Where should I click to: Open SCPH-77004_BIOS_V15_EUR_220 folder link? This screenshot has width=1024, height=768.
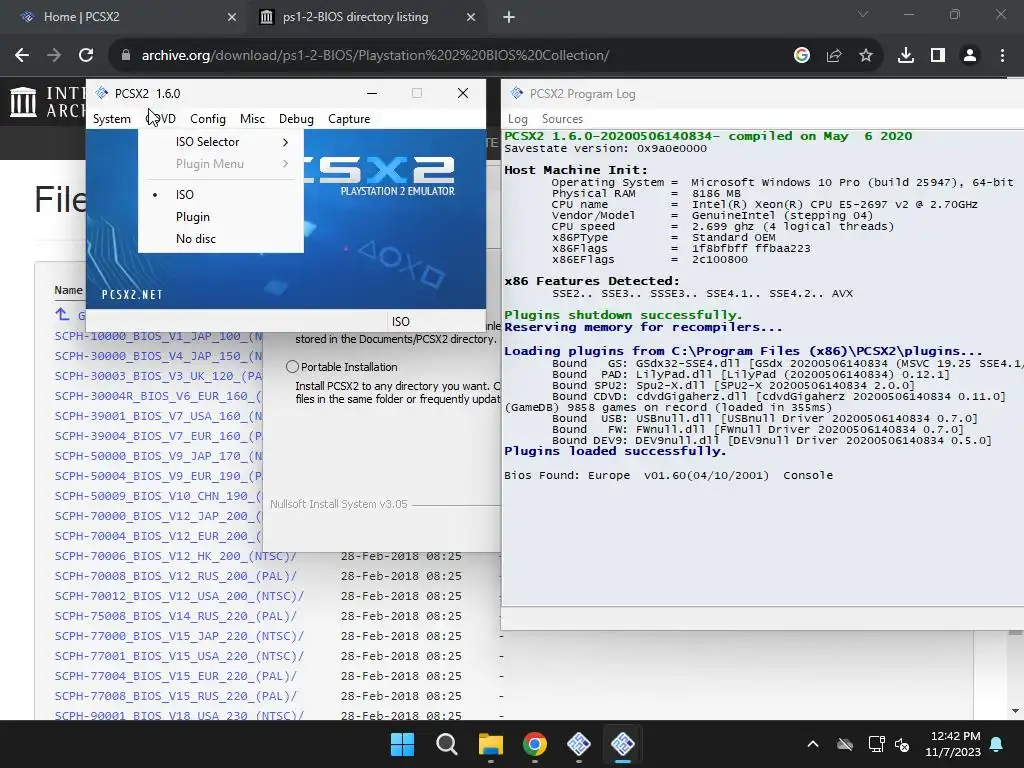click(x=176, y=676)
